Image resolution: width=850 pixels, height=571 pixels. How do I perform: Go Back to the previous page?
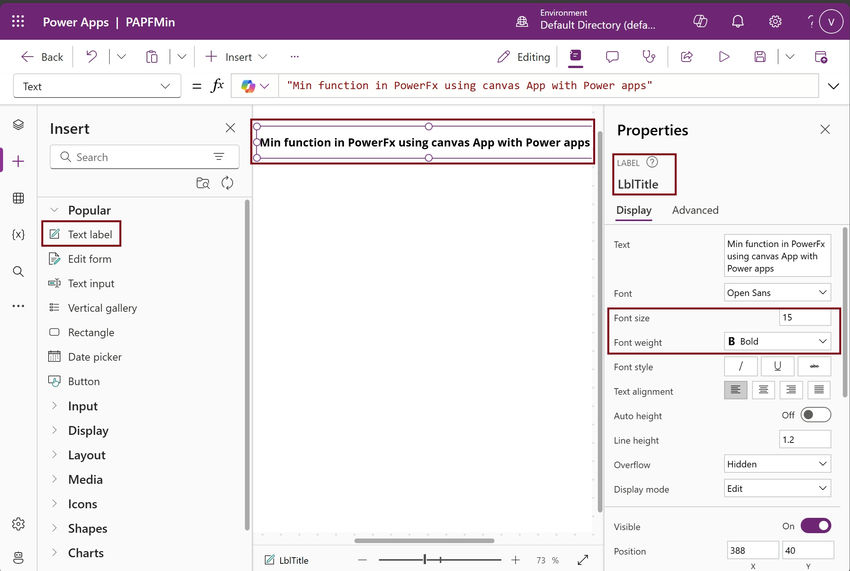point(42,56)
